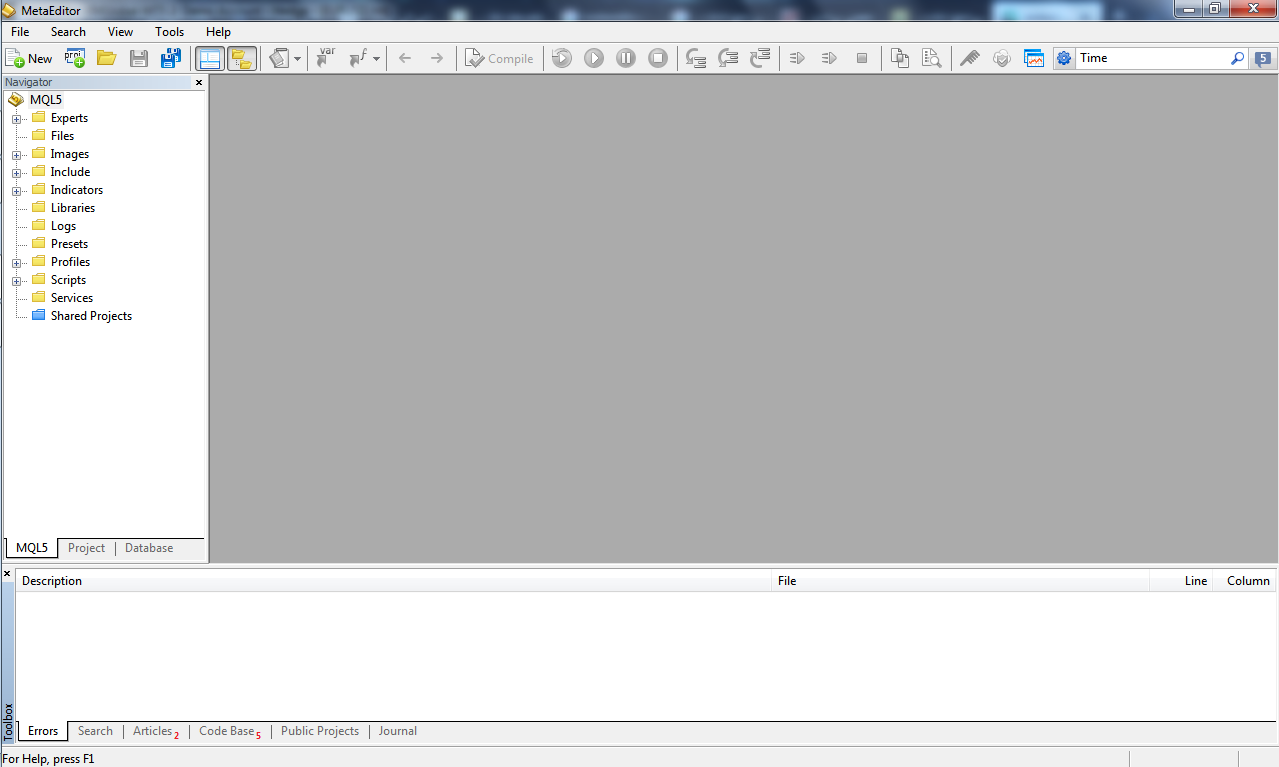1279x767 pixels.
Task: Select the Shared Projects folder
Action: click(x=90, y=316)
